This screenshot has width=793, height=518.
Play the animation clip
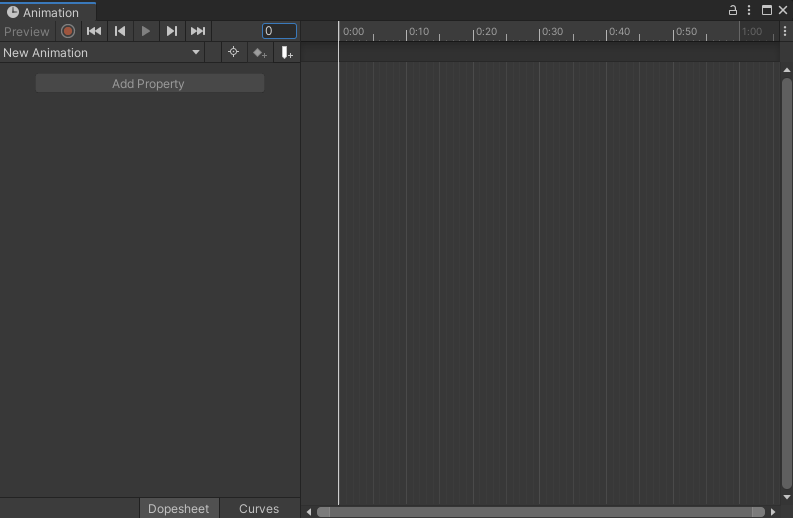146,31
